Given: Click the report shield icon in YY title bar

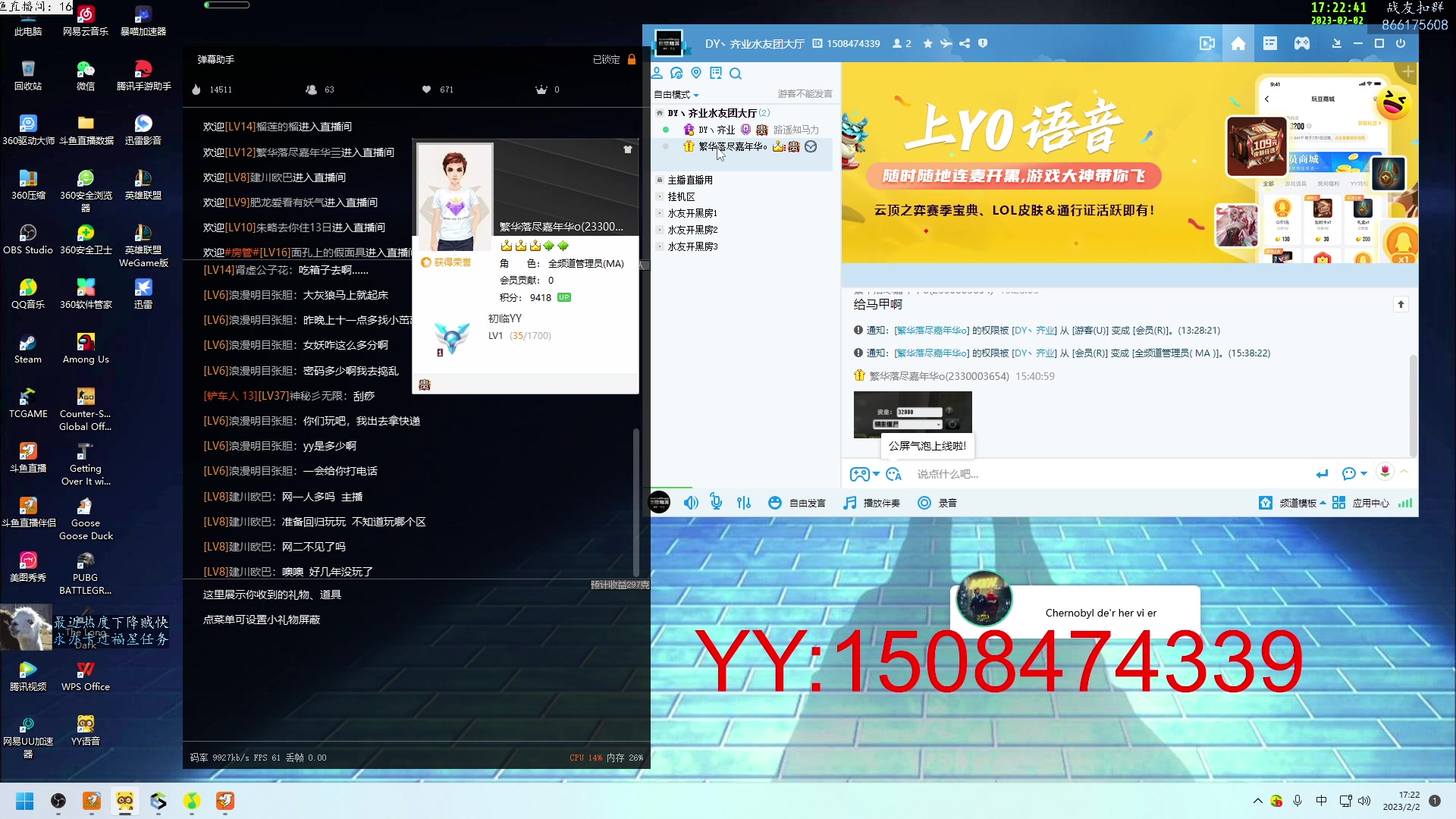Looking at the screenshot, I should (983, 43).
